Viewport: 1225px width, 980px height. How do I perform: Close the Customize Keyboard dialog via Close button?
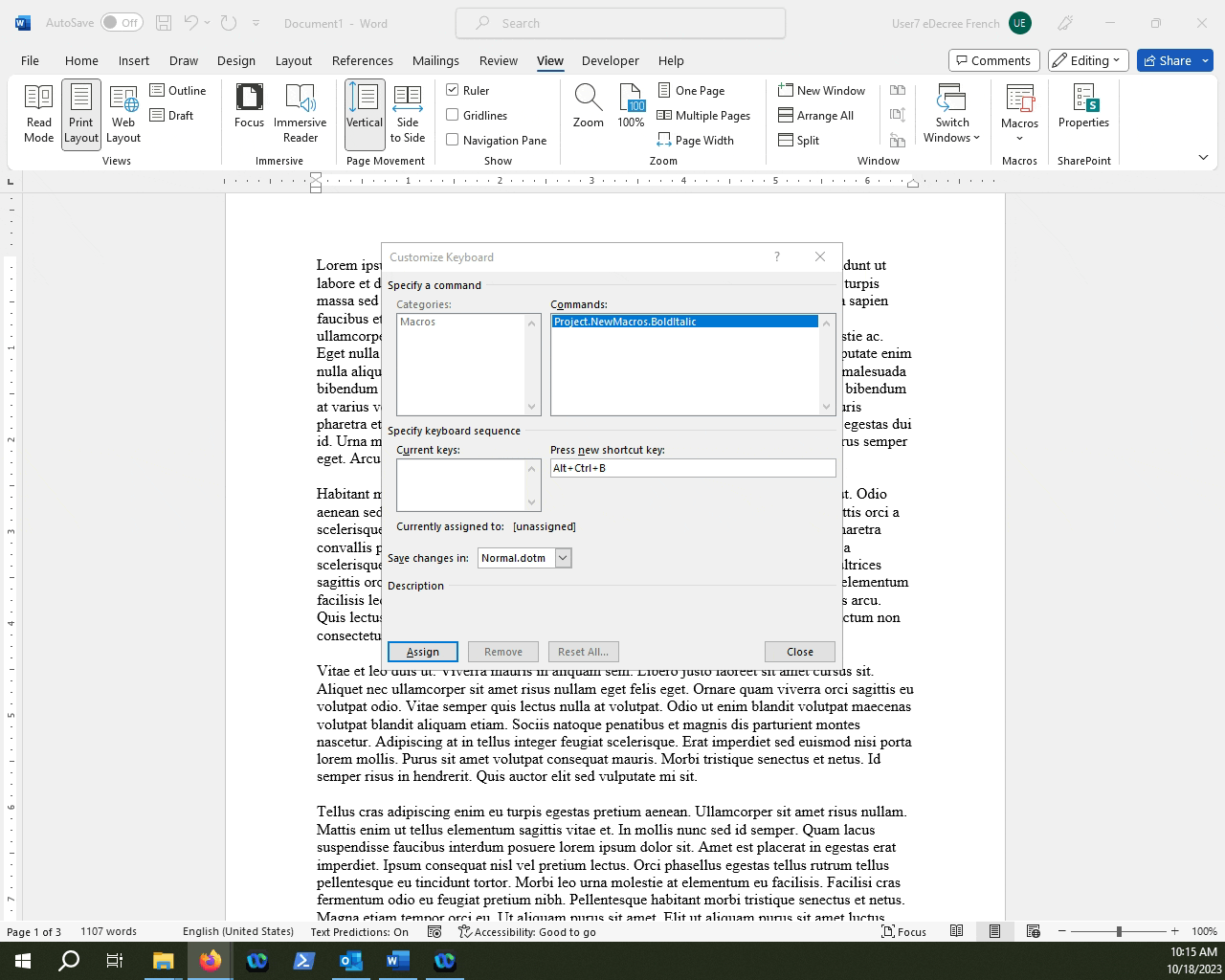click(x=799, y=652)
